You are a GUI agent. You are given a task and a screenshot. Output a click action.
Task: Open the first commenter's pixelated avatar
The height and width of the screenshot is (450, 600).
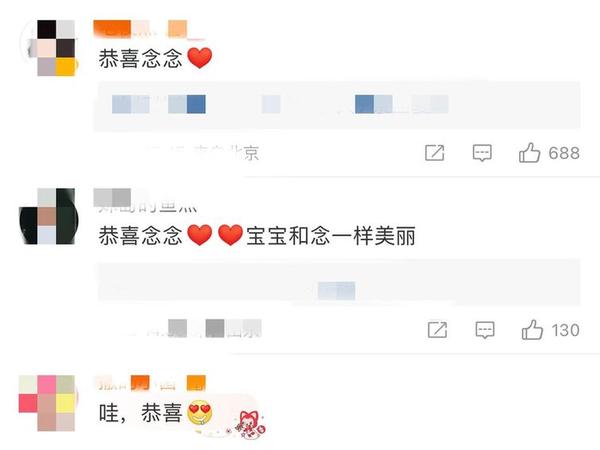[x=49, y=48]
